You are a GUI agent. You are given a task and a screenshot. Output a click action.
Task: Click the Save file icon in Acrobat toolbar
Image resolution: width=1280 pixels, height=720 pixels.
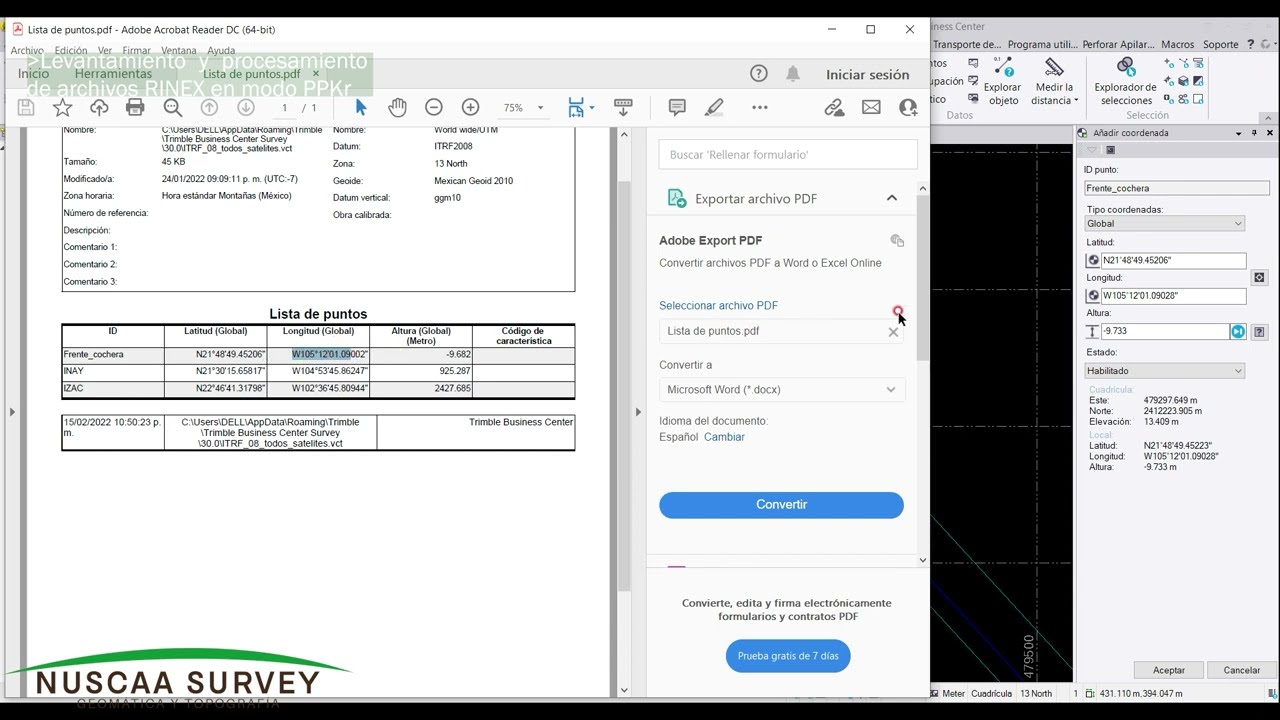pos(26,107)
